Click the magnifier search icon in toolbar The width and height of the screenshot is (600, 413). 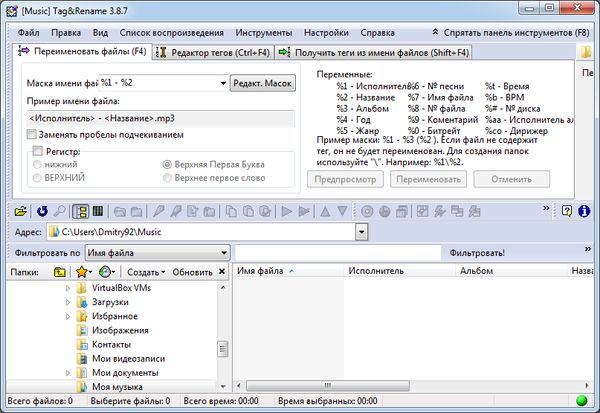pyautogui.click(x=61, y=211)
